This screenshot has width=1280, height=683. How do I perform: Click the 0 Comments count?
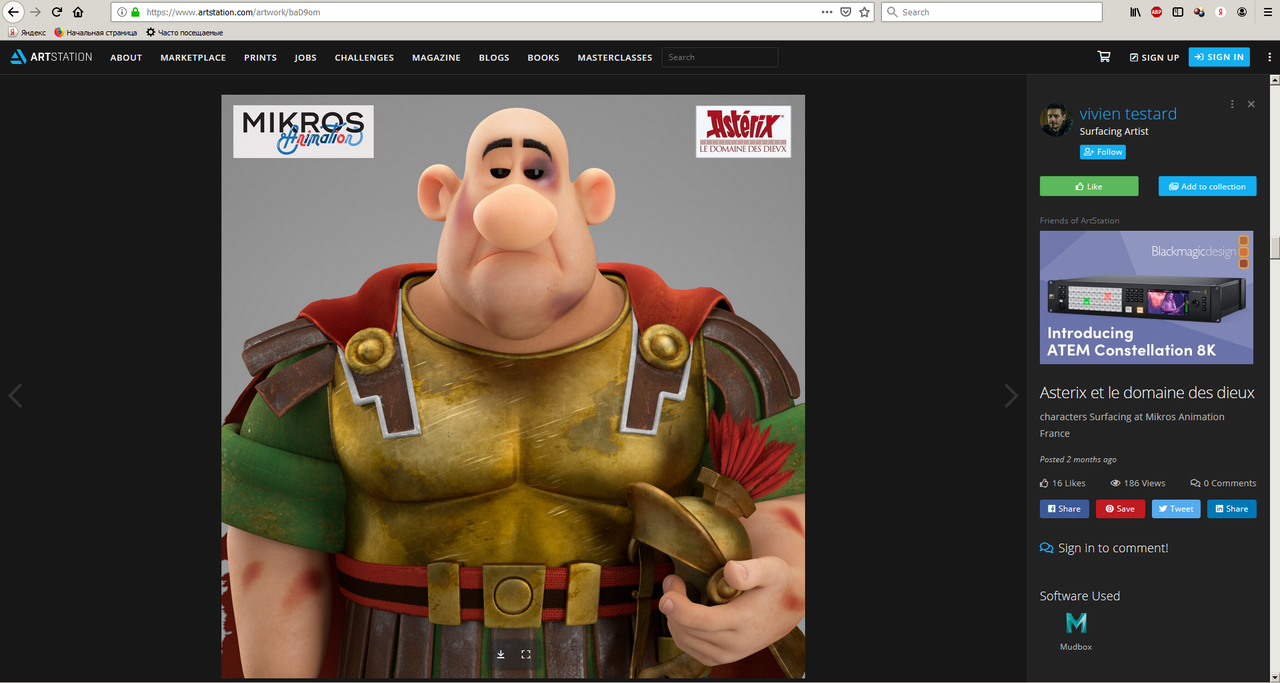click(x=1223, y=483)
